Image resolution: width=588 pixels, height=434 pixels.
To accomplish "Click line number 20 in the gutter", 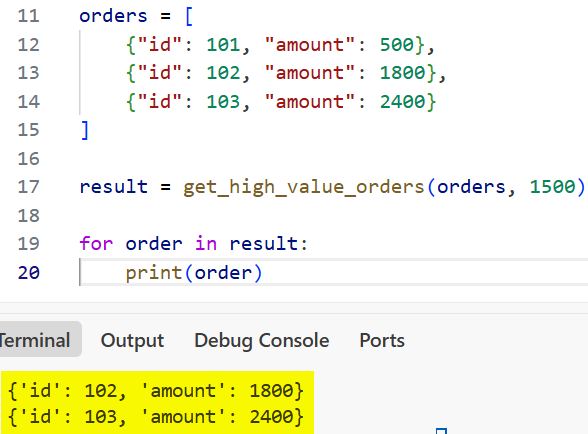I will pos(28,273).
